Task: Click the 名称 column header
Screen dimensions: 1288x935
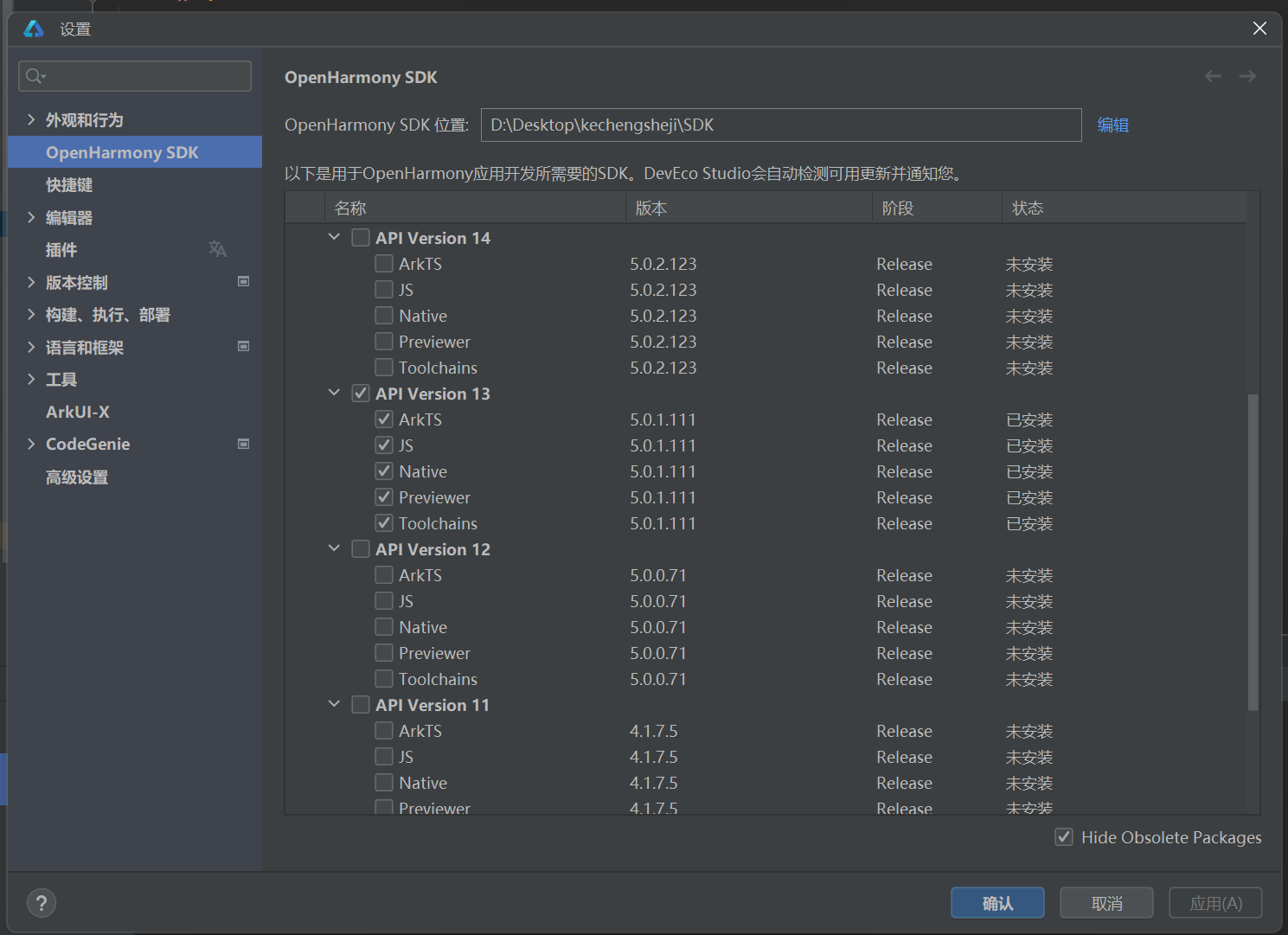Action: coord(475,208)
